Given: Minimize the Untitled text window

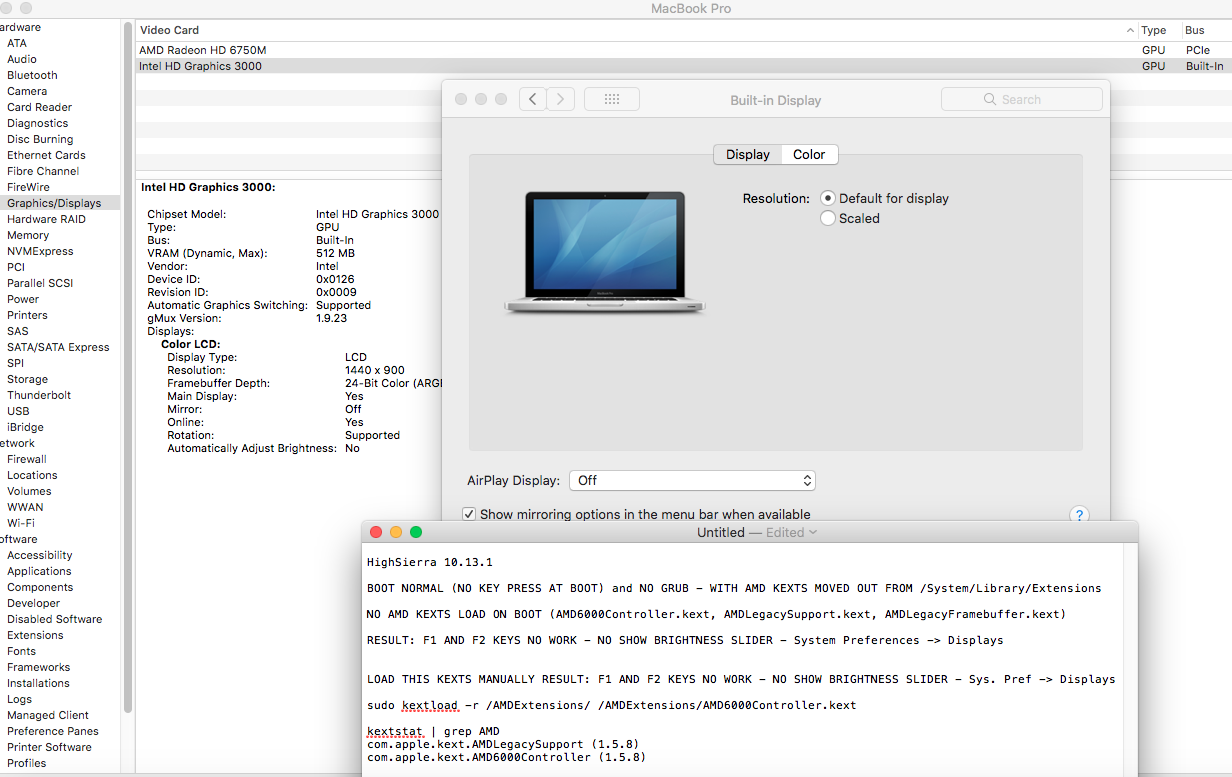Looking at the screenshot, I should coord(396,532).
